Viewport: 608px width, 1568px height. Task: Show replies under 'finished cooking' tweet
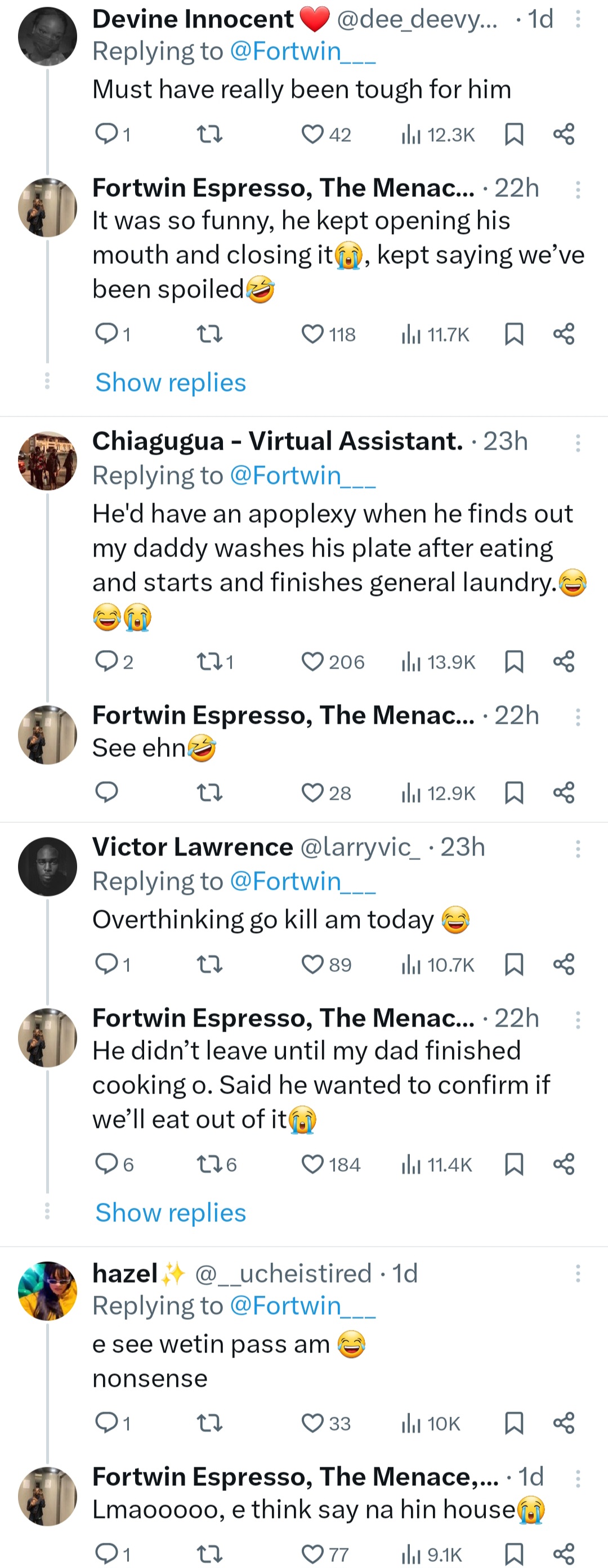coord(171,1212)
